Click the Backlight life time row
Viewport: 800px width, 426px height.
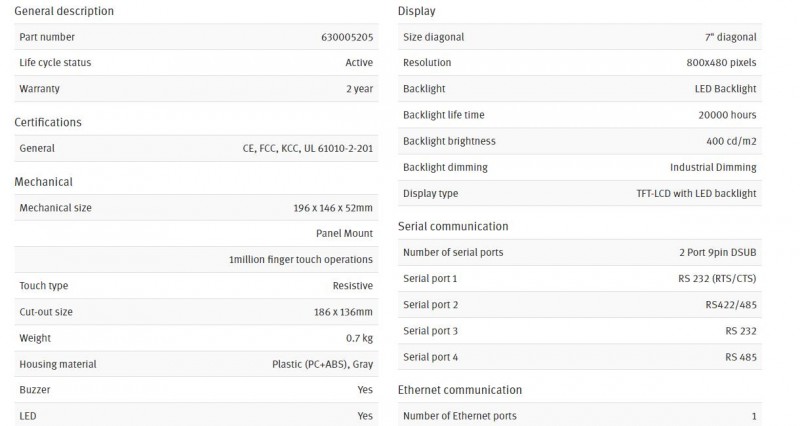tap(580, 115)
